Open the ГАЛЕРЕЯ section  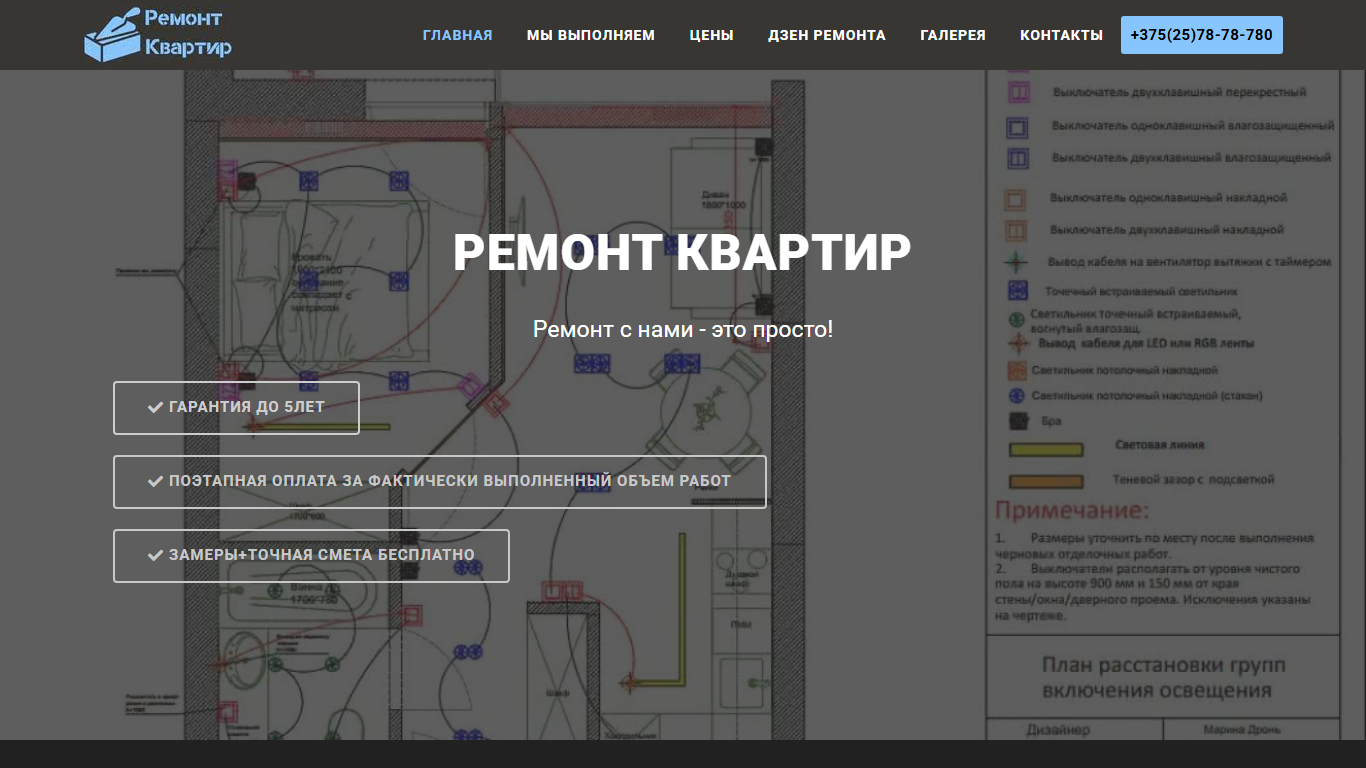[x=953, y=35]
